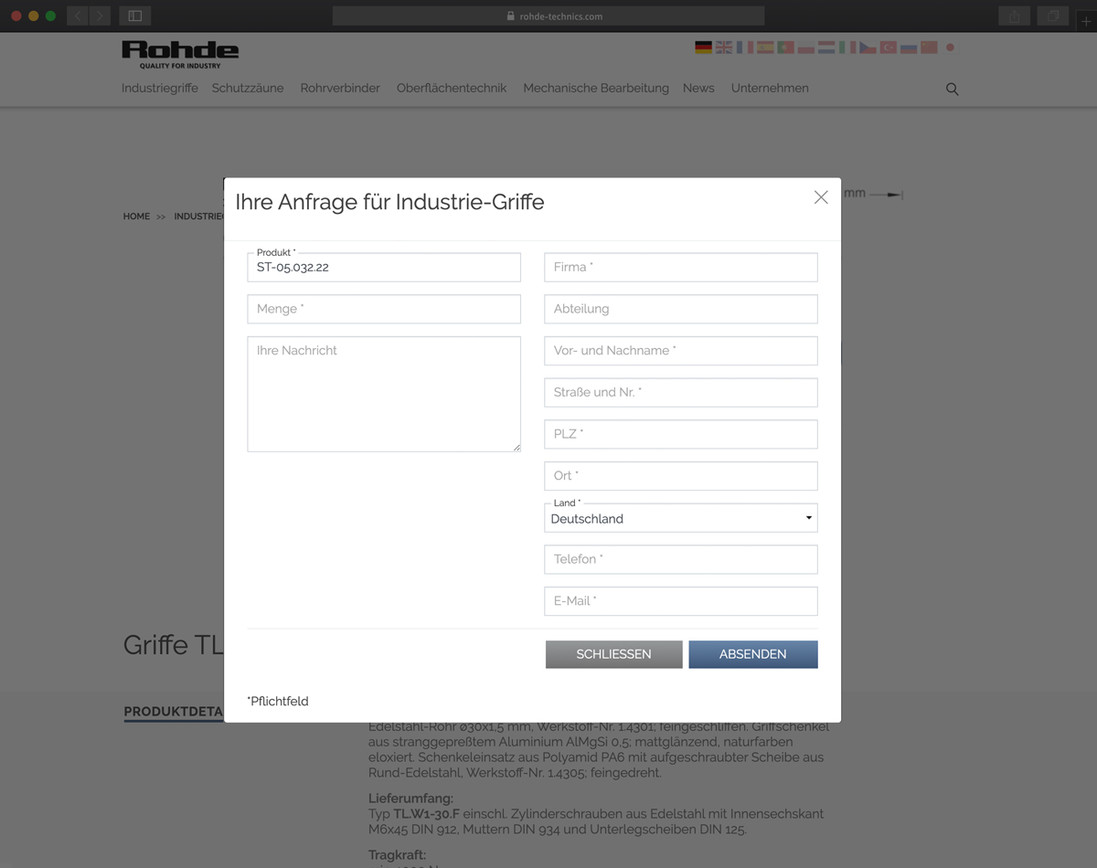Open the Land country dropdown
The height and width of the screenshot is (868, 1097).
coord(681,518)
